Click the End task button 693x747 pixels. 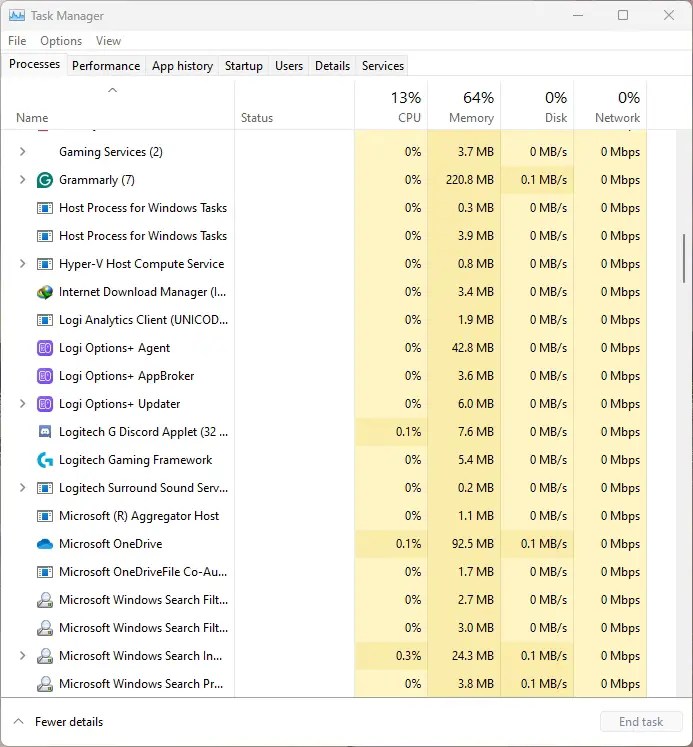click(641, 722)
